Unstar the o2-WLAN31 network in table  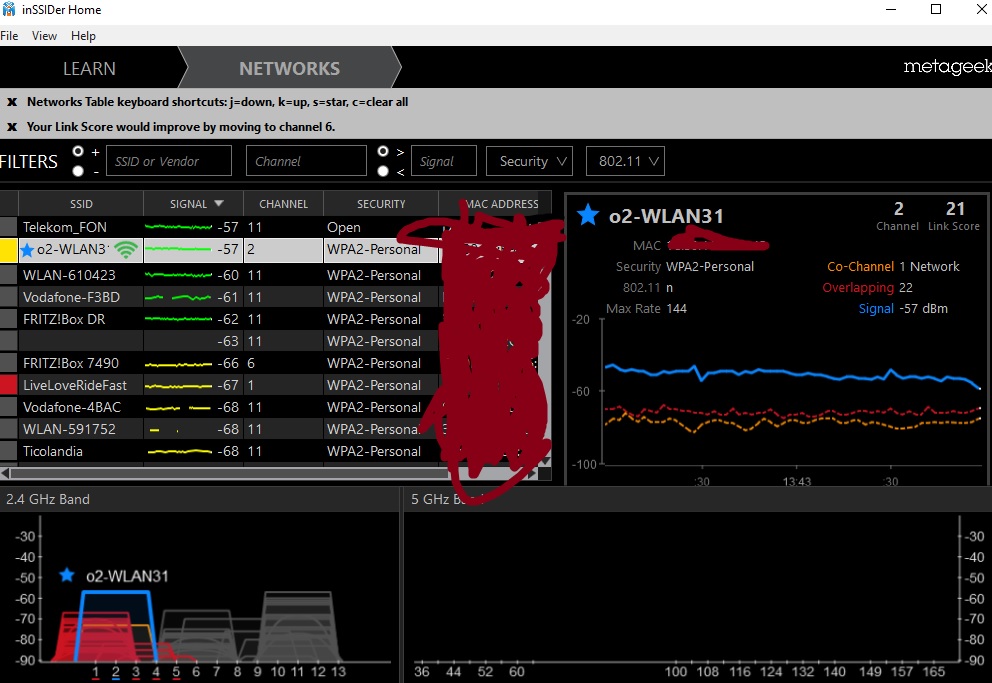click(x=27, y=250)
